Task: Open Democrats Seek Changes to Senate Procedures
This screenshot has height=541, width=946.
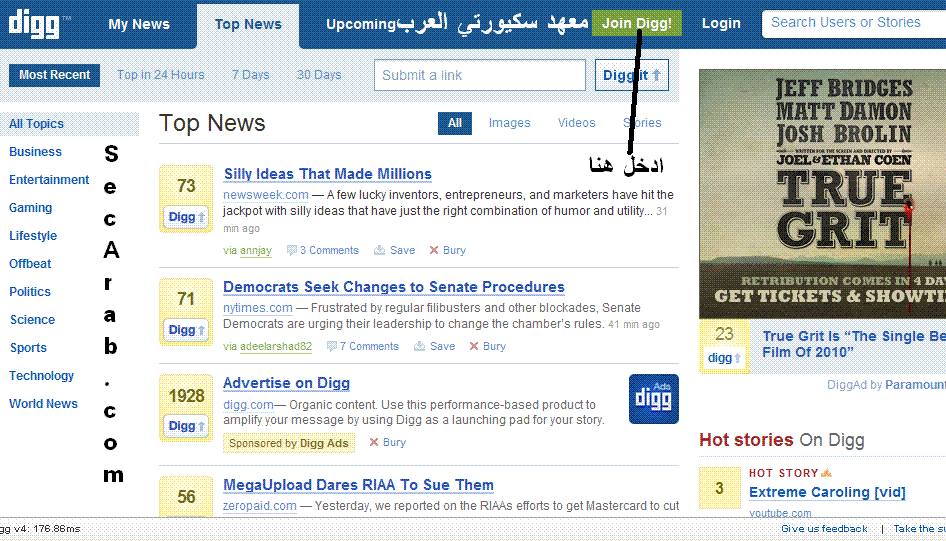Action: click(x=394, y=287)
